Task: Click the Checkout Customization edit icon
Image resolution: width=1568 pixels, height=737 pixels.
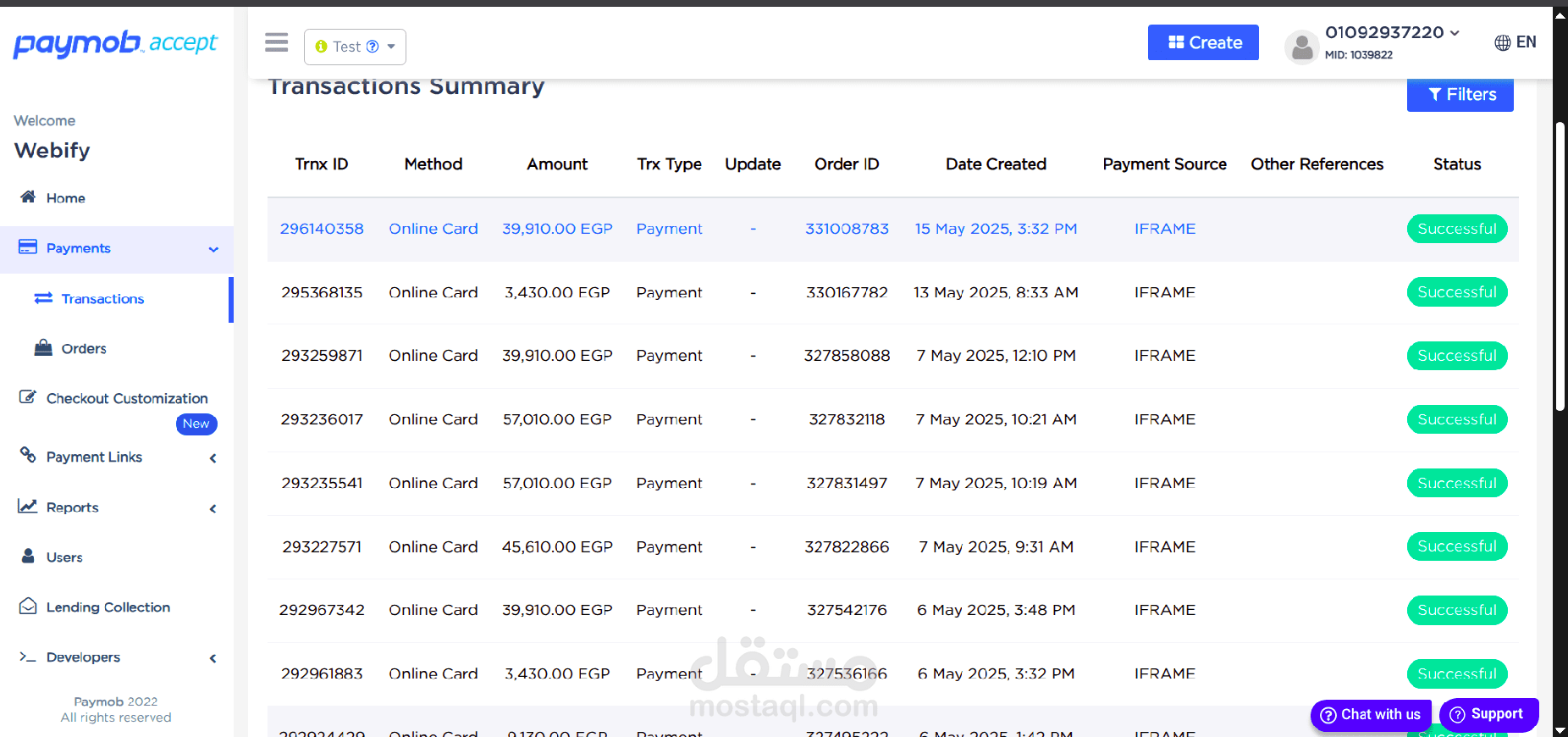Action: click(x=28, y=397)
